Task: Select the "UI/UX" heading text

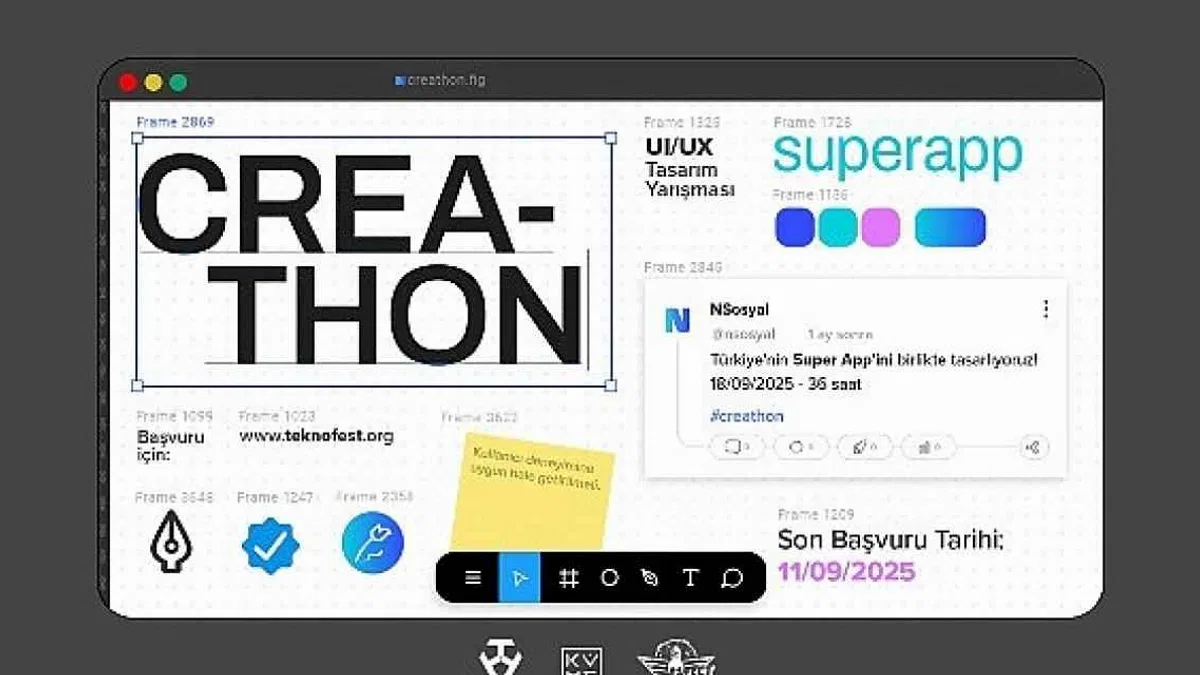Action: coord(679,147)
